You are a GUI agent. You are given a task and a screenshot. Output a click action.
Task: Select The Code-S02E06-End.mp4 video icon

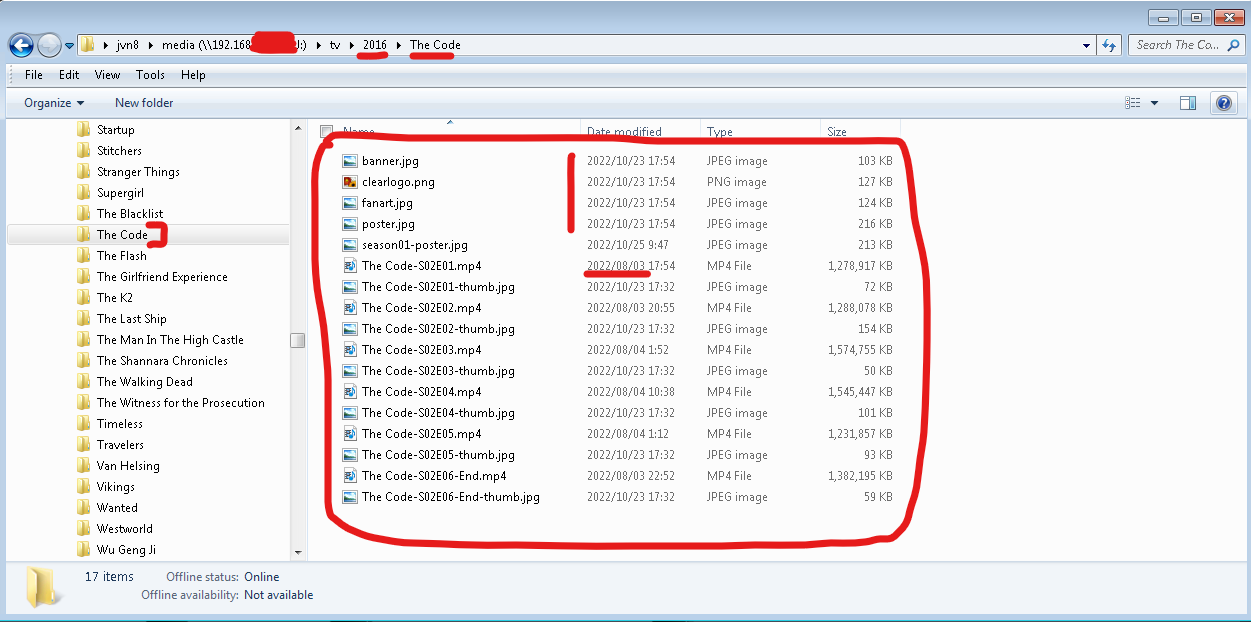click(350, 476)
